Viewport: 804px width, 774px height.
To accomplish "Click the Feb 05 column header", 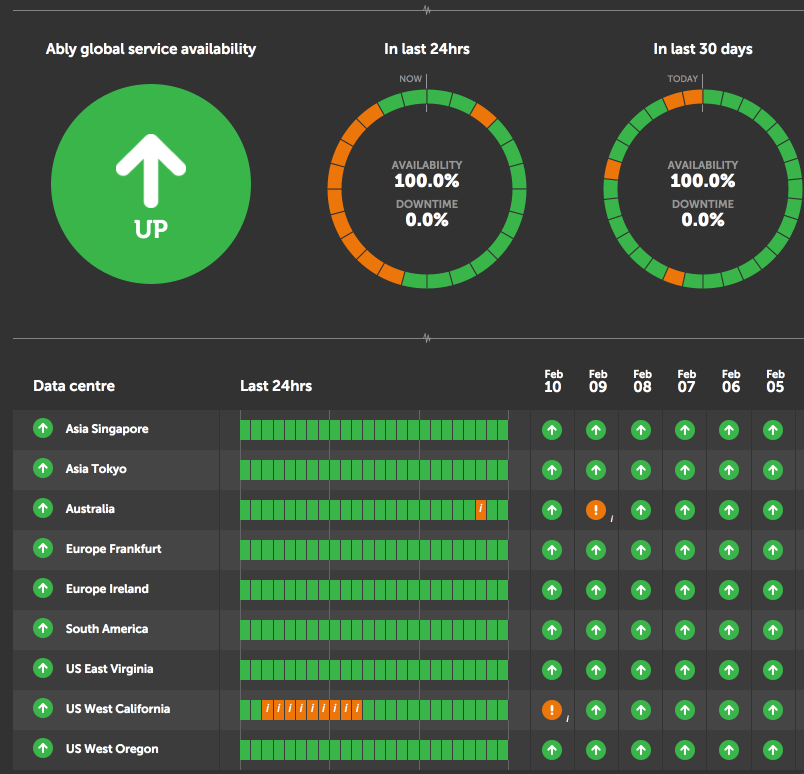I will click(775, 381).
